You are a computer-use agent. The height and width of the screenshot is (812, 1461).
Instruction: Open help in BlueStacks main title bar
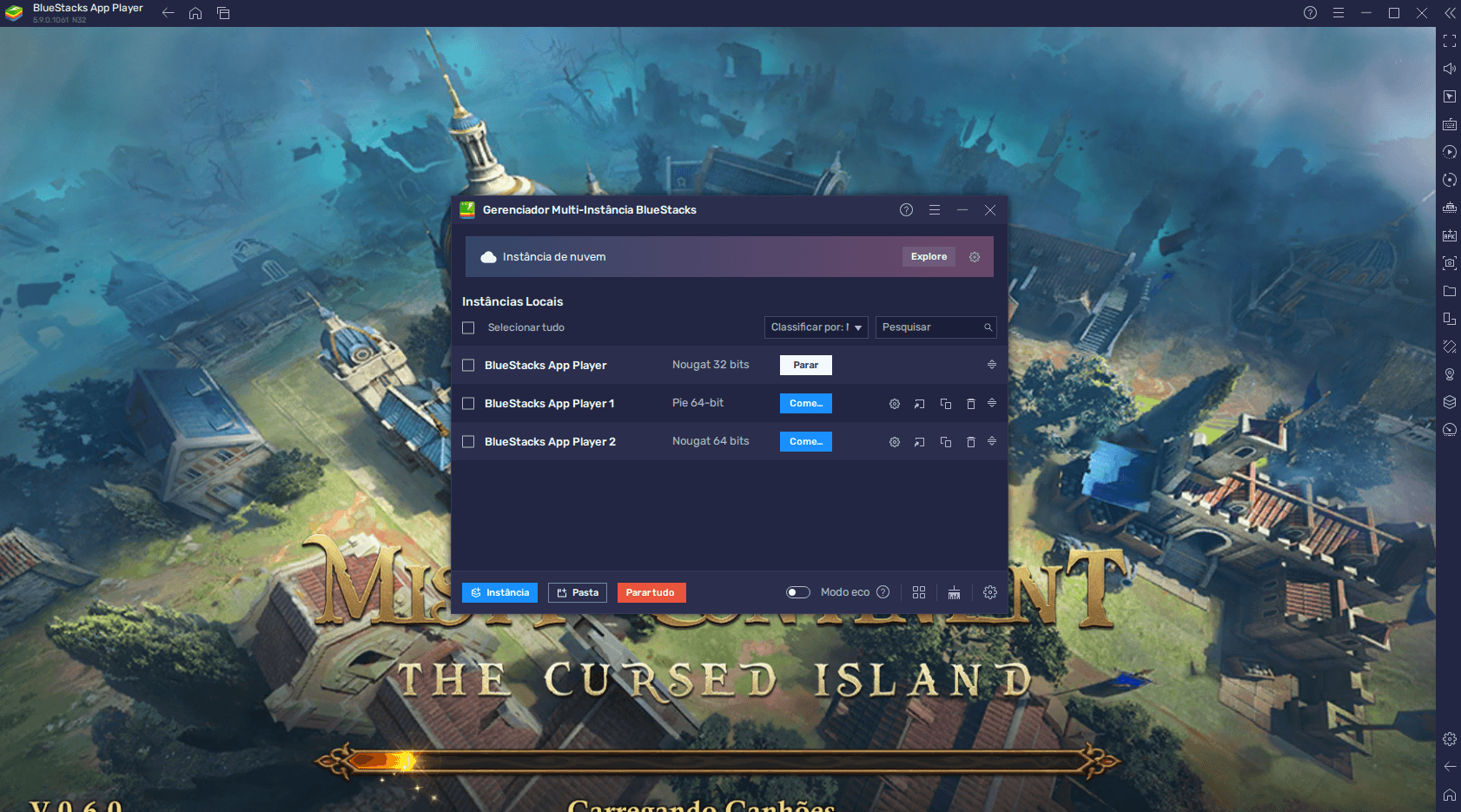[x=1311, y=13]
